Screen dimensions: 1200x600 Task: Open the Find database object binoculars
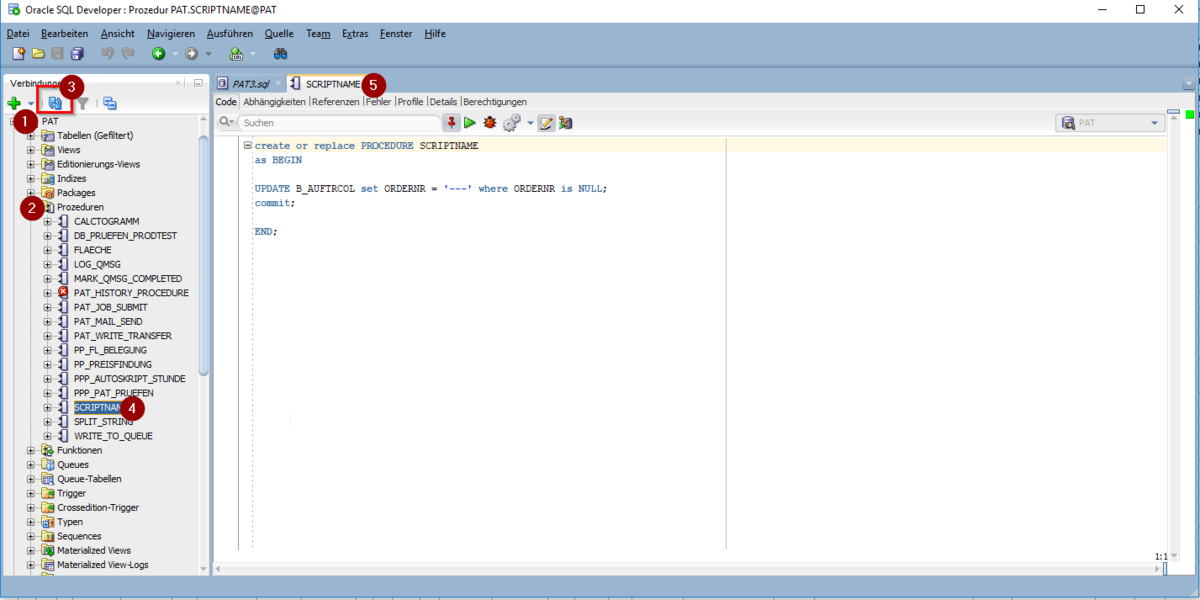pos(280,54)
